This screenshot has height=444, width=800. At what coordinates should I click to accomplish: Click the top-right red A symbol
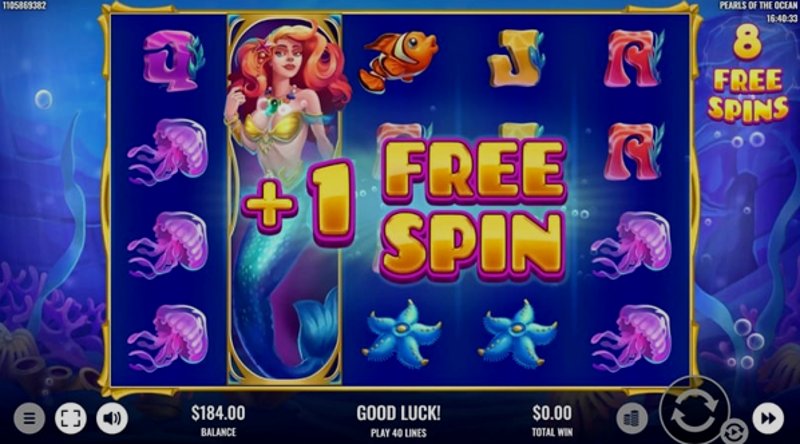(633, 58)
